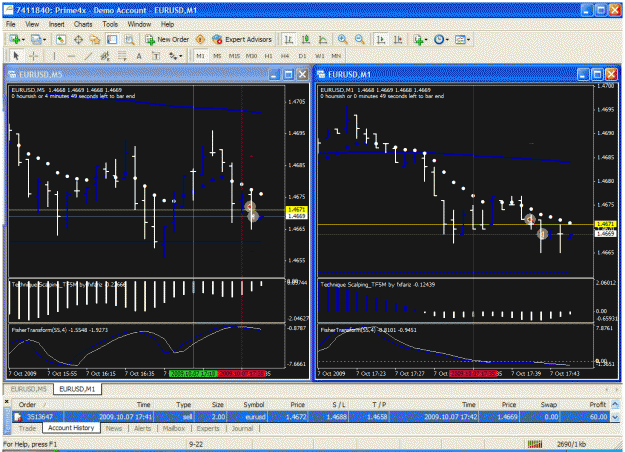This screenshot has height=452, width=625.
Task: Switch chart to H1 timeframe
Action: 268,56
